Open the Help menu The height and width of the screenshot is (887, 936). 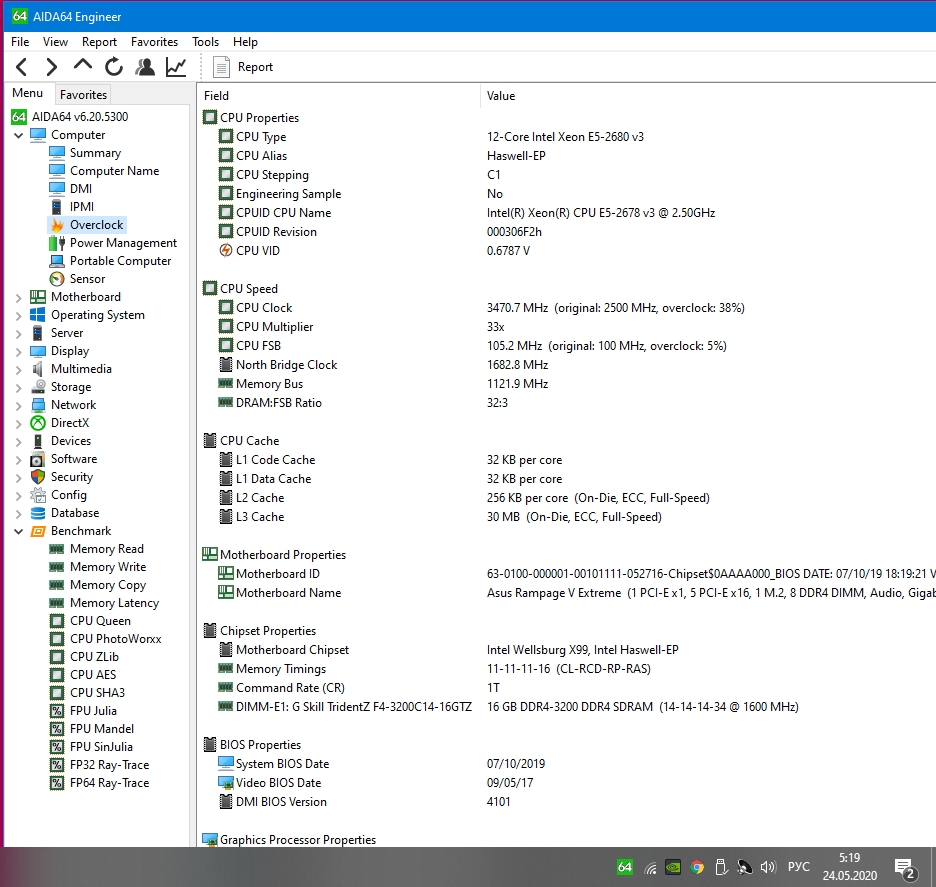coord(245,42)
